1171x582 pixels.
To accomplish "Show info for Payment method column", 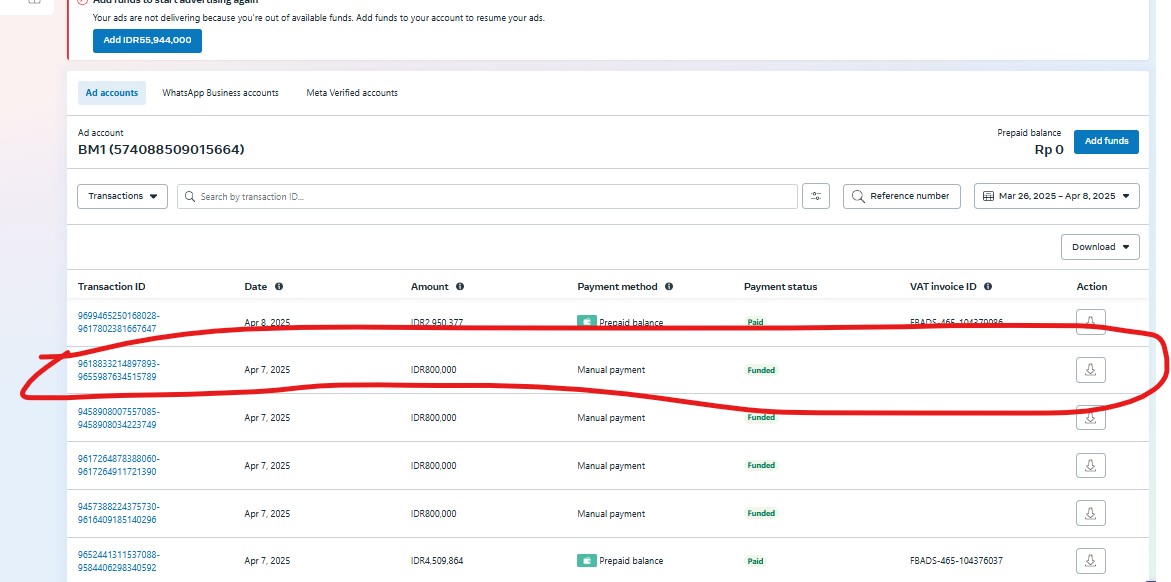I will coord(669,287).
